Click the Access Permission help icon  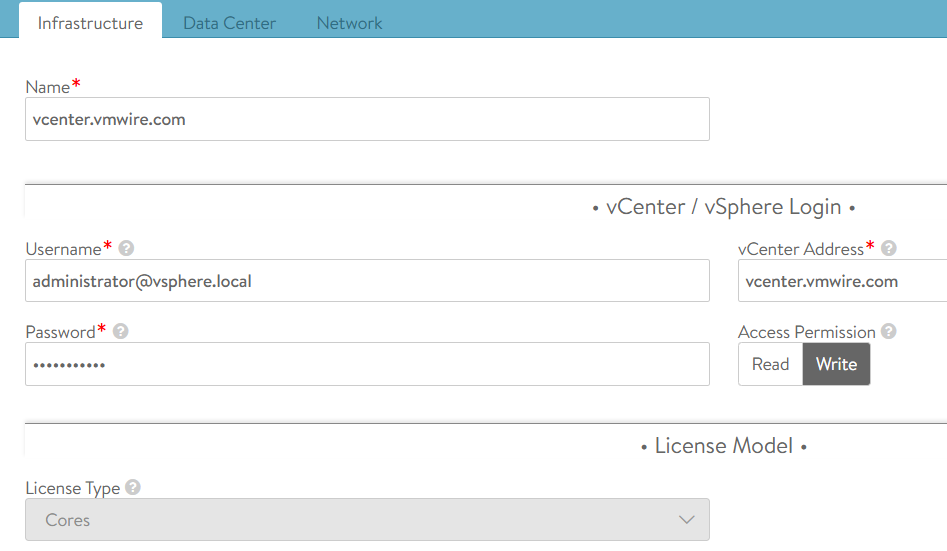(888, 332)
